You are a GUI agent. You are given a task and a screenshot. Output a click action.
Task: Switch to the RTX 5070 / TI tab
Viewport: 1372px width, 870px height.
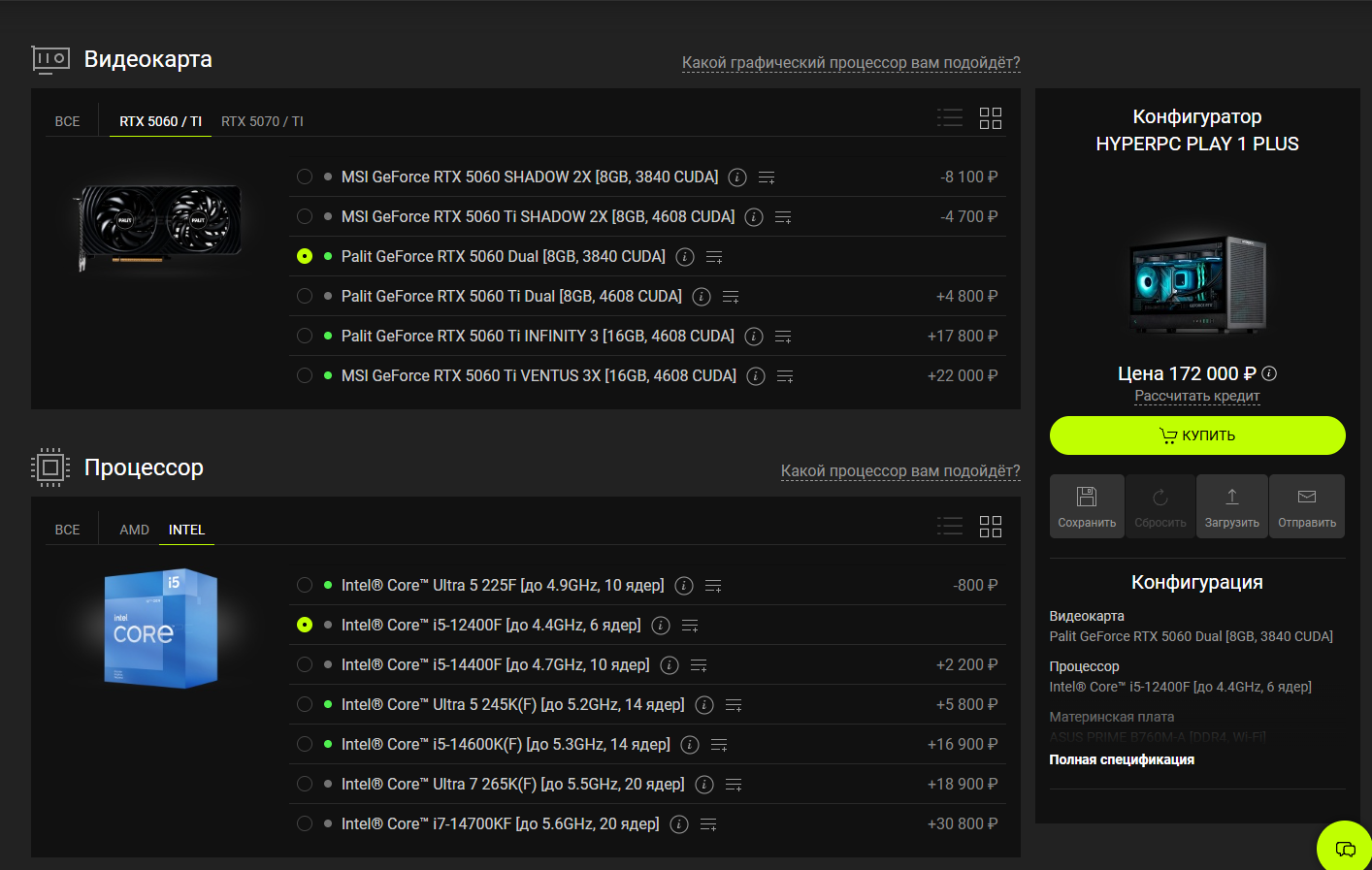pos(262,121)
